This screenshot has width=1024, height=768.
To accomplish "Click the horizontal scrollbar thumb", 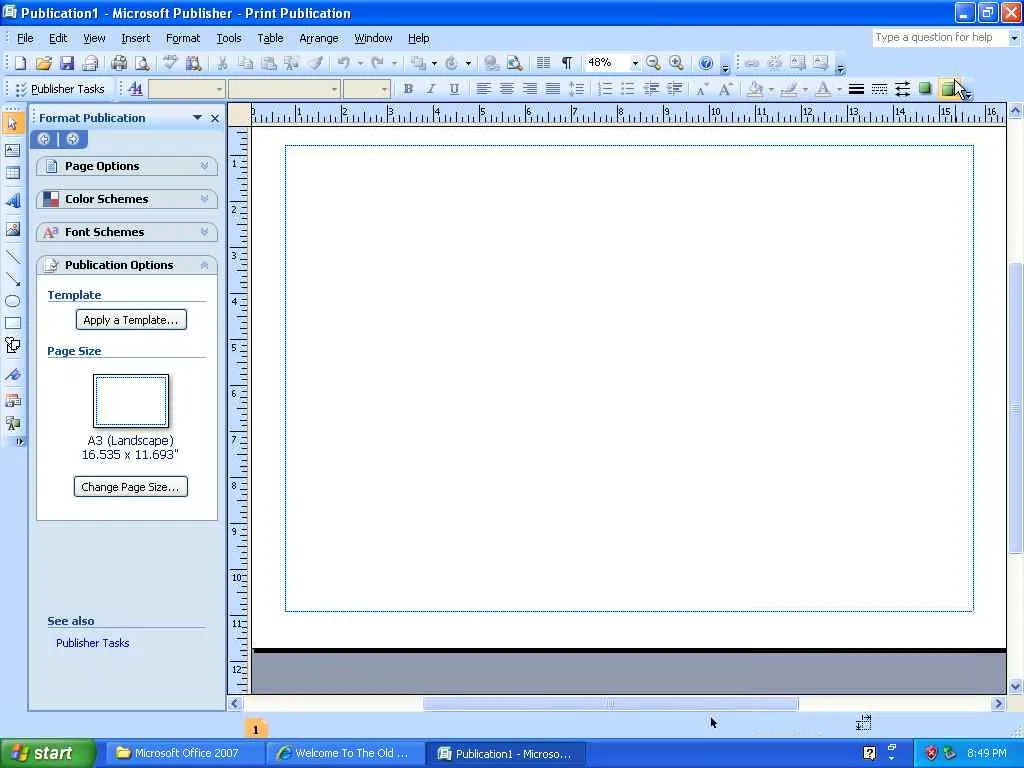I will coord(611,703).
